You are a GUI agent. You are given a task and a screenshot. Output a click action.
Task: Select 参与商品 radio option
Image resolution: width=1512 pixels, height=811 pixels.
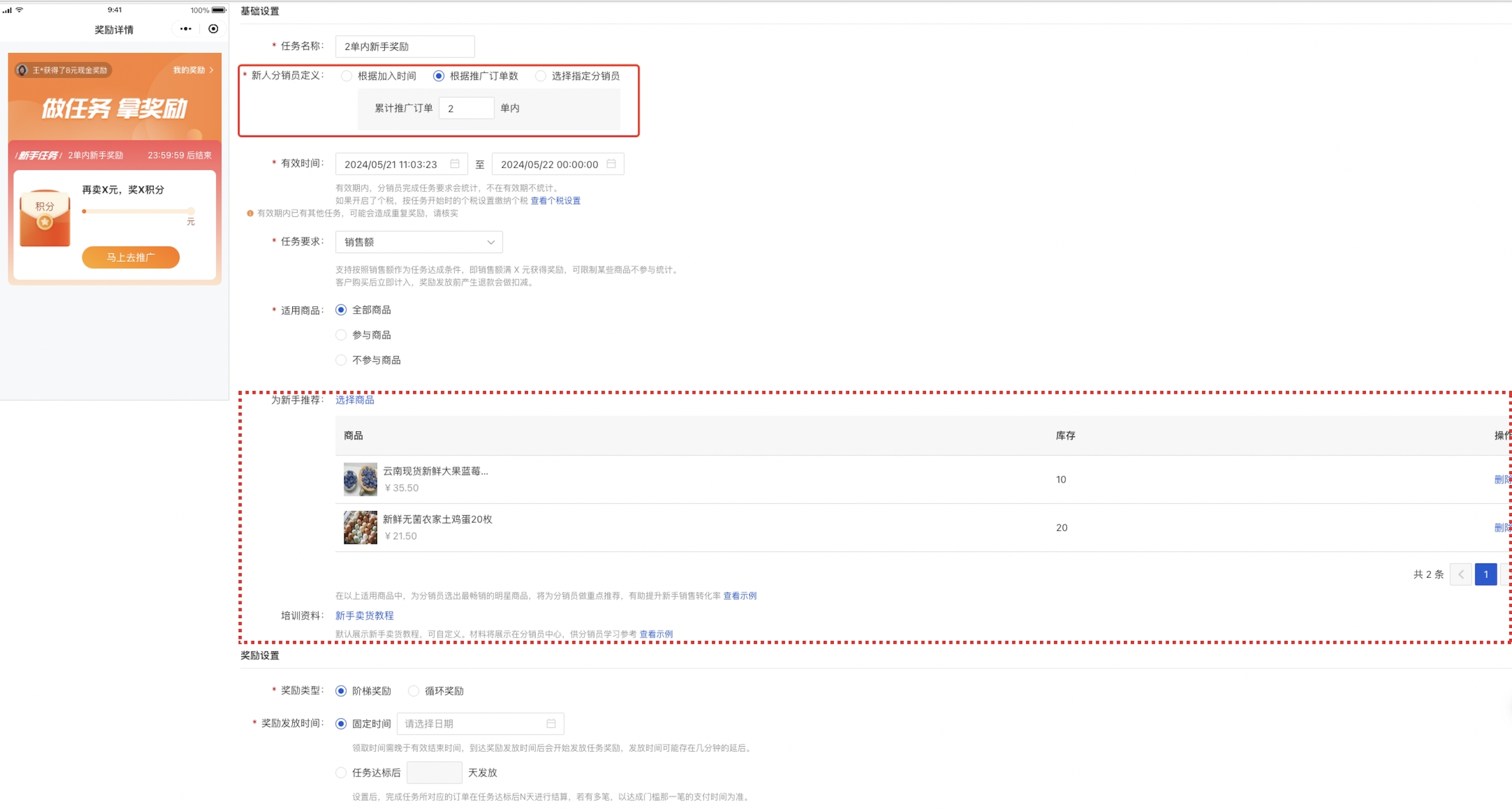point(341,334)
